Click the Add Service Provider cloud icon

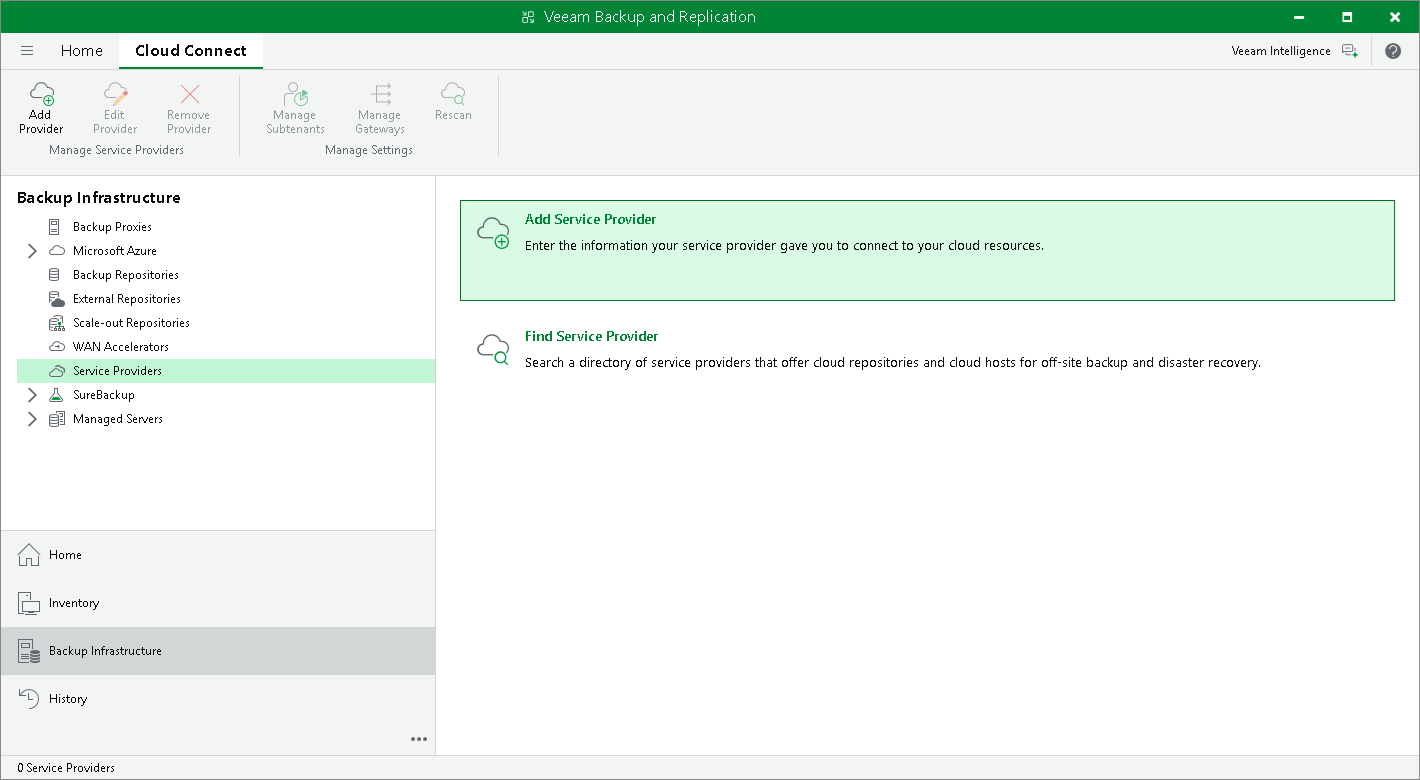coord(493,233)
